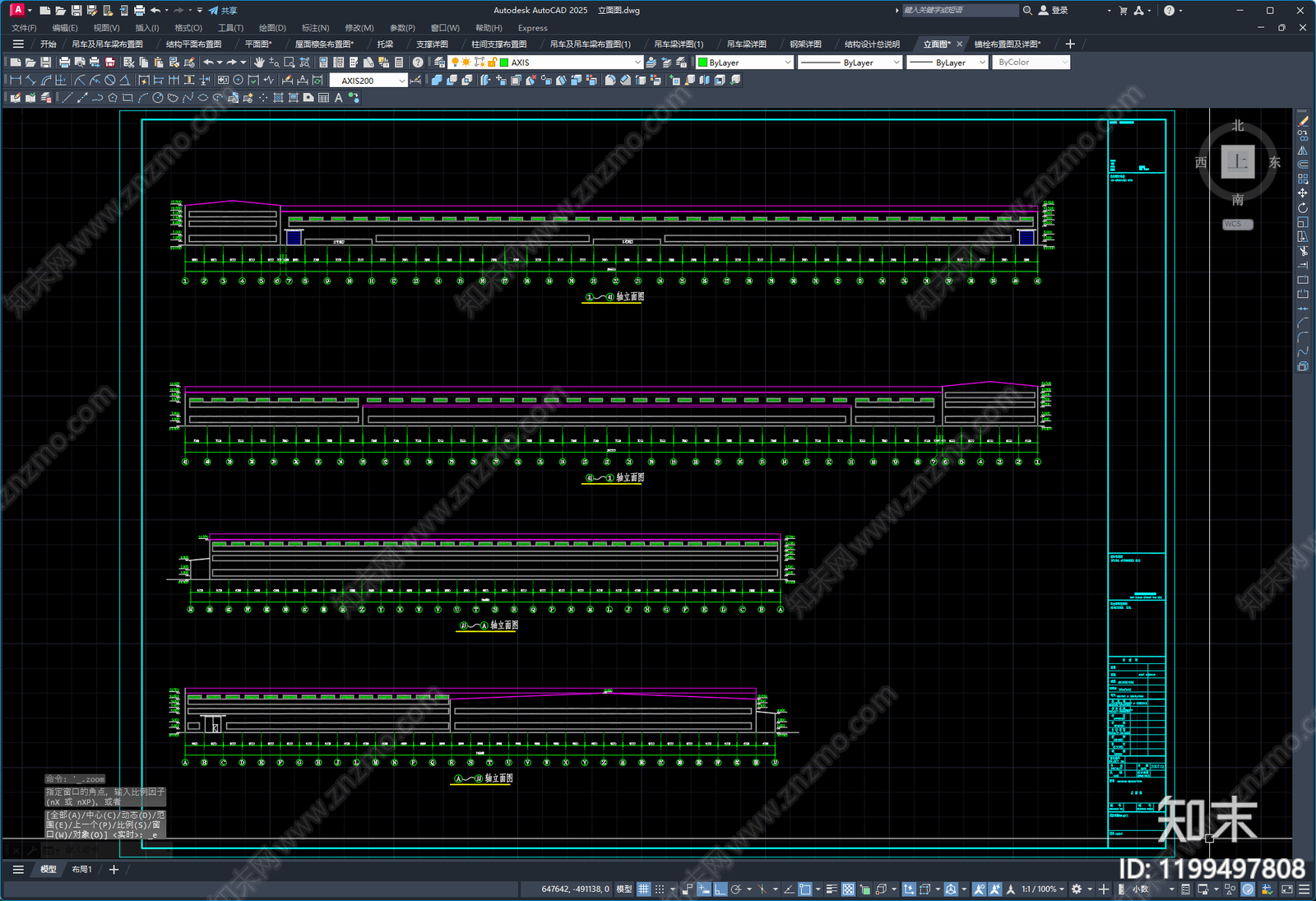Toggle snap mode dots in status bar
The image size is (1316, 901).
(660, 889)
